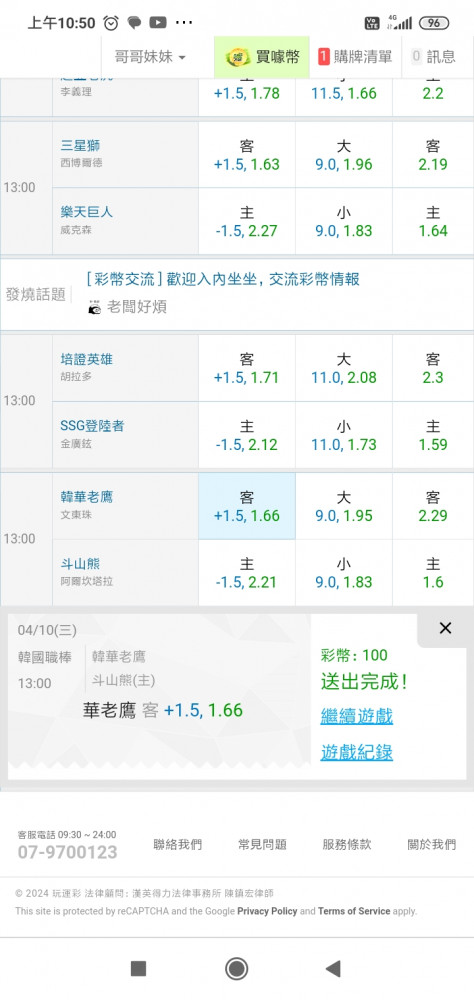Open the 遊戲紀錄 link
Screen dimensions: 474x1000
[357, 753]
